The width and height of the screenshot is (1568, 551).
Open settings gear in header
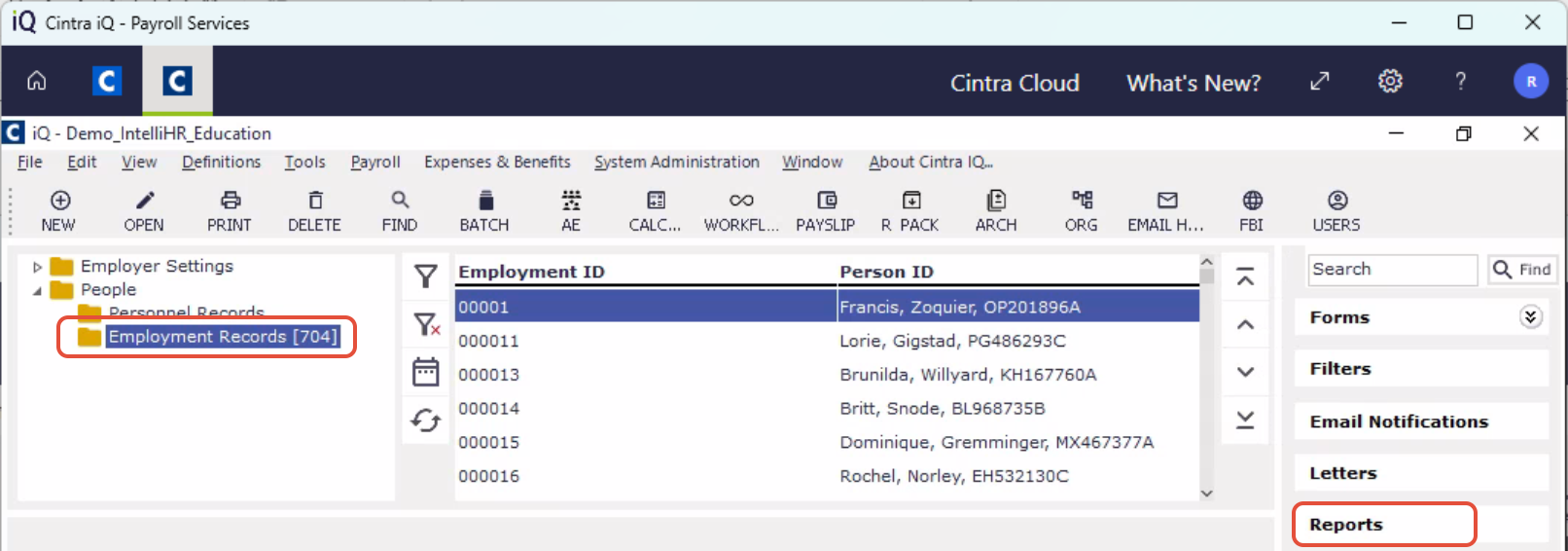coord(1390,81)
